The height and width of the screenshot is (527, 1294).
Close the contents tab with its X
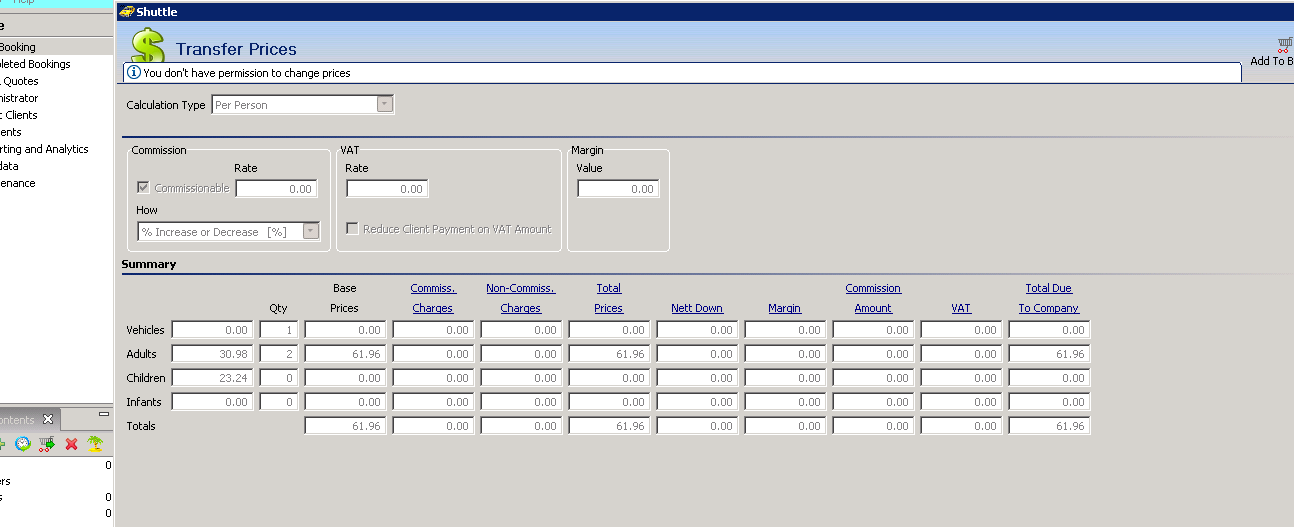click(47, 419)
